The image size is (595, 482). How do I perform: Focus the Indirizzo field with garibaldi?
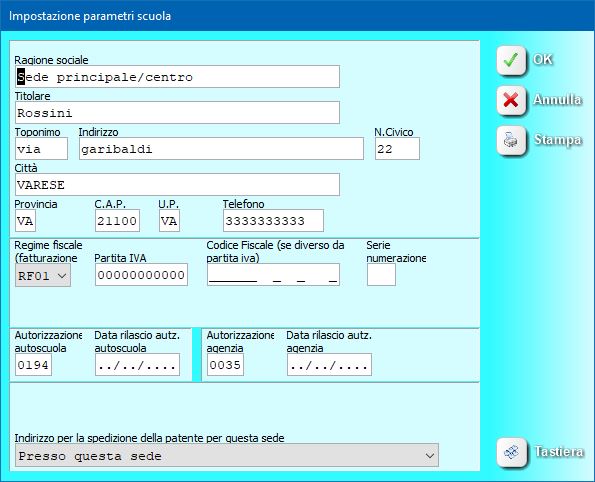point(221,149)
